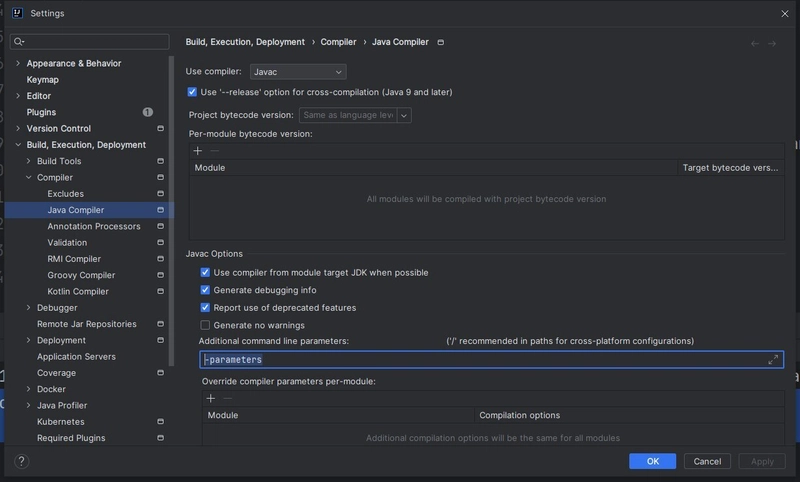Uncheck Generate debugging info
This screenshot has width=800, height=482.
(205, 290)
